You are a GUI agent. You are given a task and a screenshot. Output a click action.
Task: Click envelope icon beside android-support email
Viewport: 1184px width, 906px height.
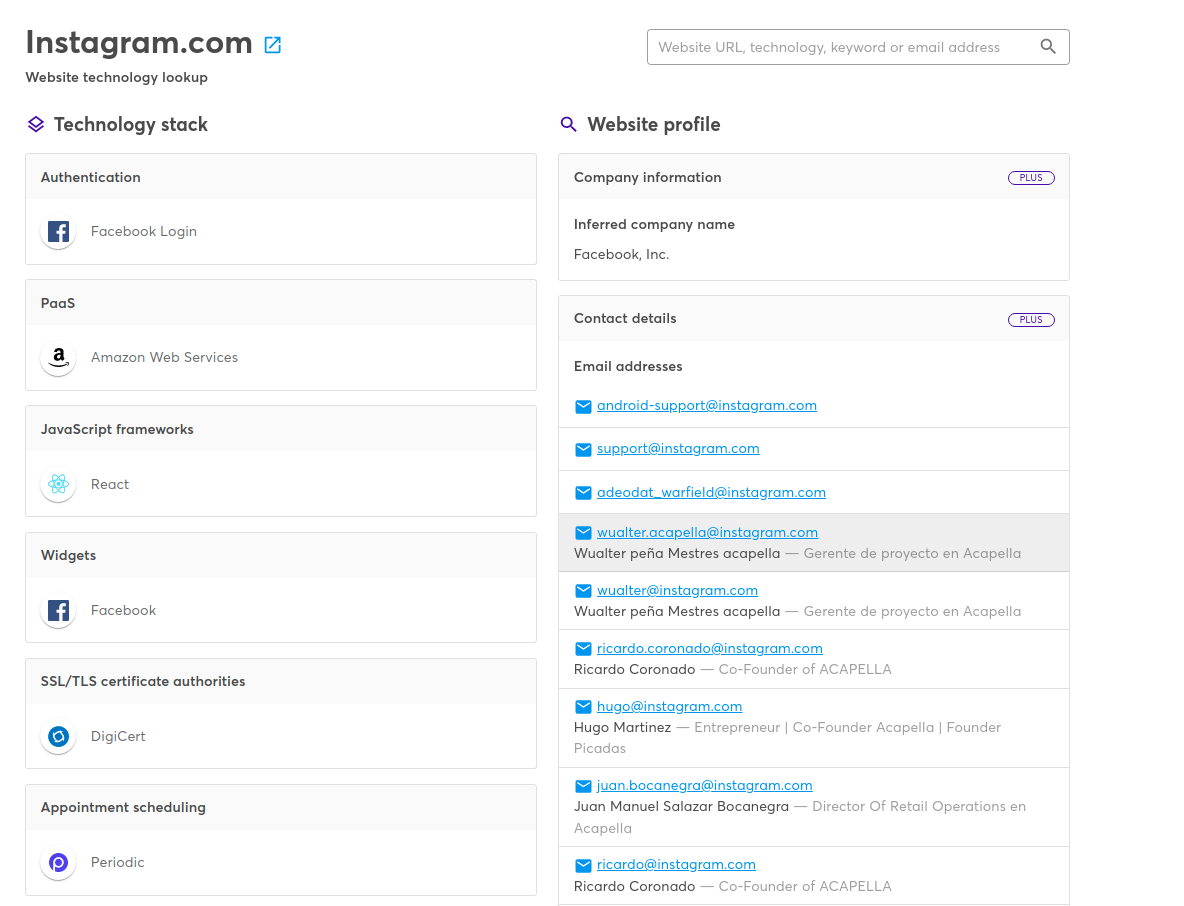[583, 406]
